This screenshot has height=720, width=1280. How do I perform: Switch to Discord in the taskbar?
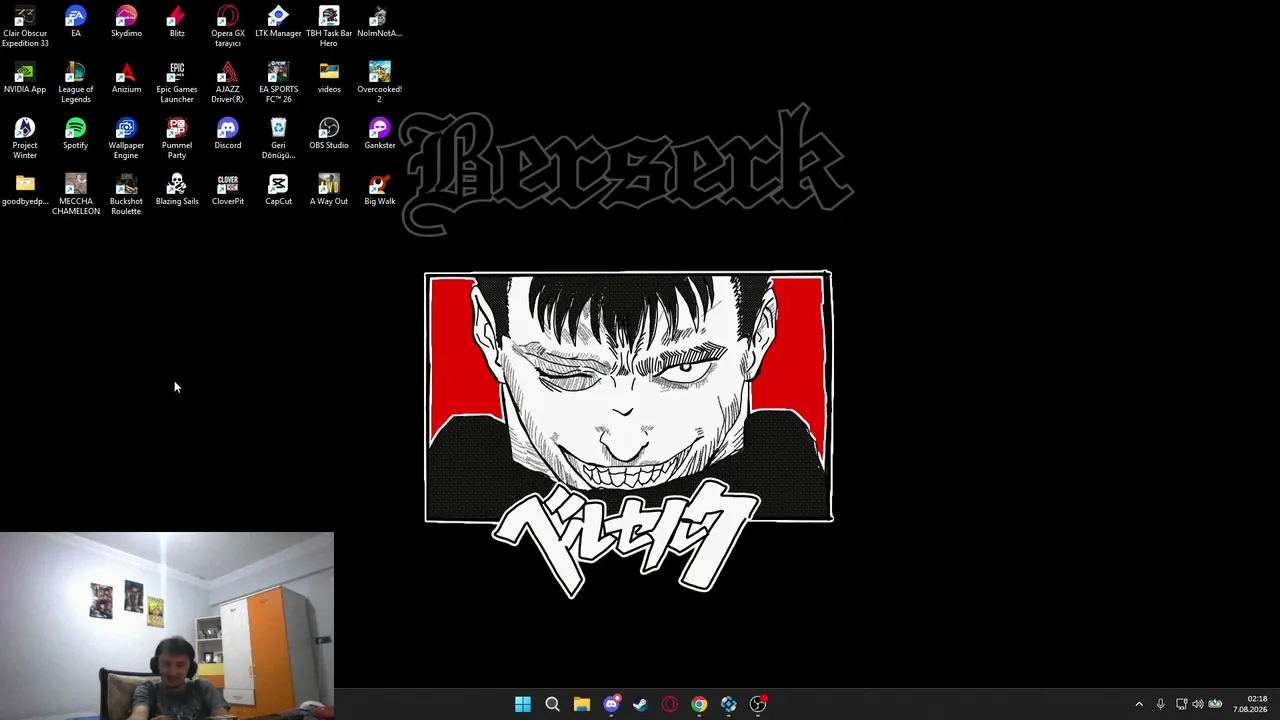[x=611, y=704]
